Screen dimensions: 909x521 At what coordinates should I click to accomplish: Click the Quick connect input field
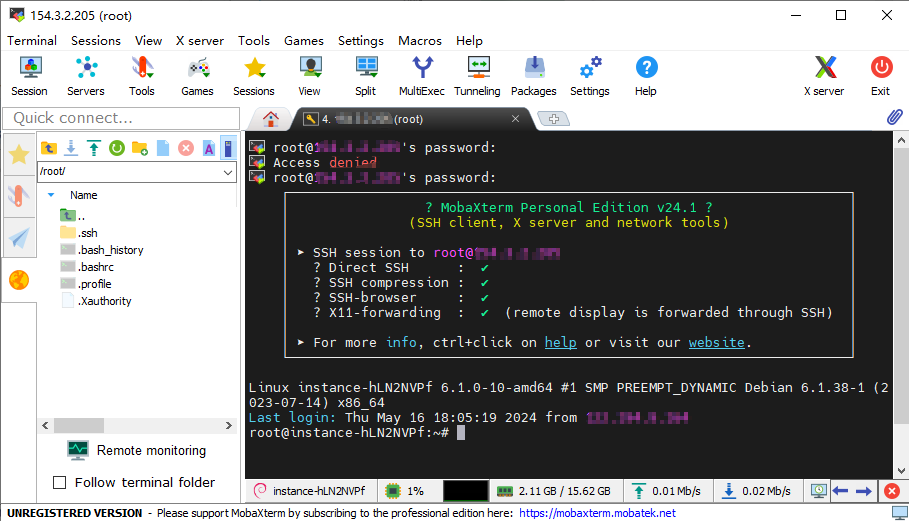[x=120, y=118]
